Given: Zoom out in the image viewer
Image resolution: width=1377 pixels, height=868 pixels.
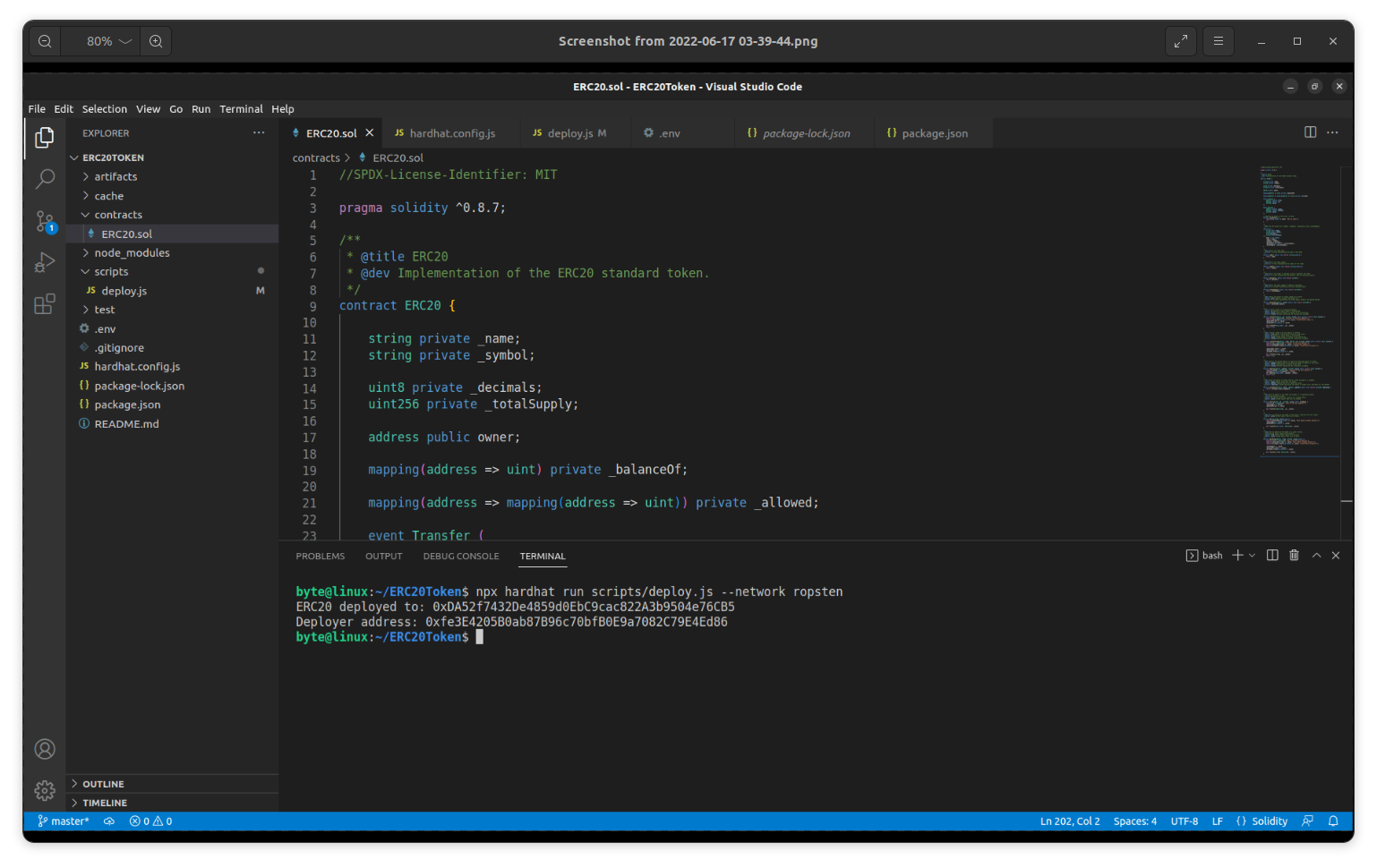Looking at the screenshot, I should tap(45, 41).
